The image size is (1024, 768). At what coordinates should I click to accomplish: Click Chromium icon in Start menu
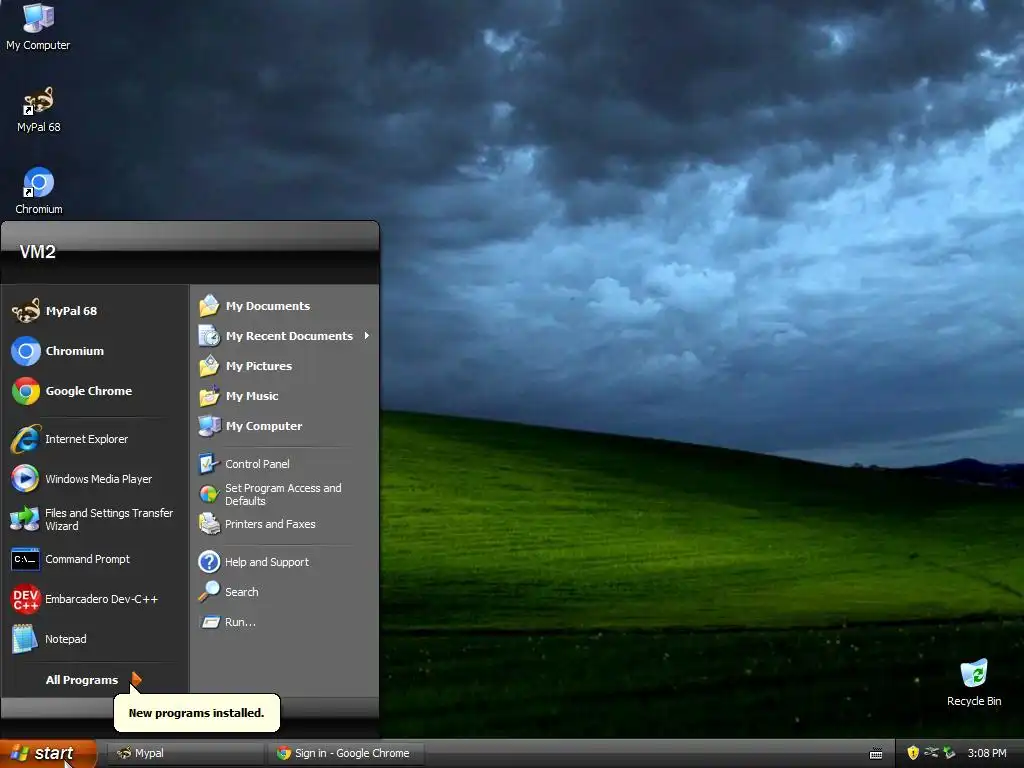25,351
